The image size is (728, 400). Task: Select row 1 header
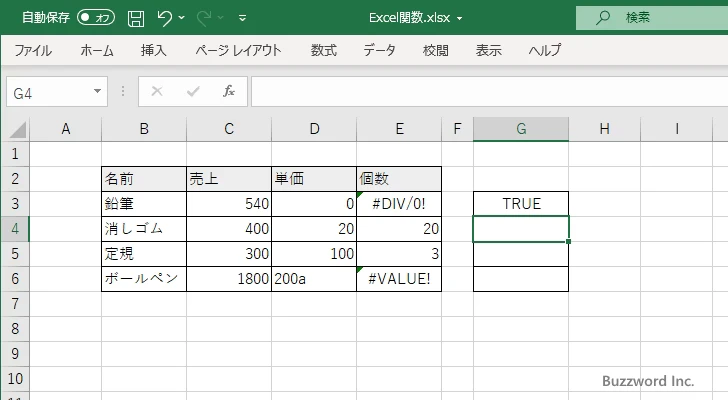15,154
